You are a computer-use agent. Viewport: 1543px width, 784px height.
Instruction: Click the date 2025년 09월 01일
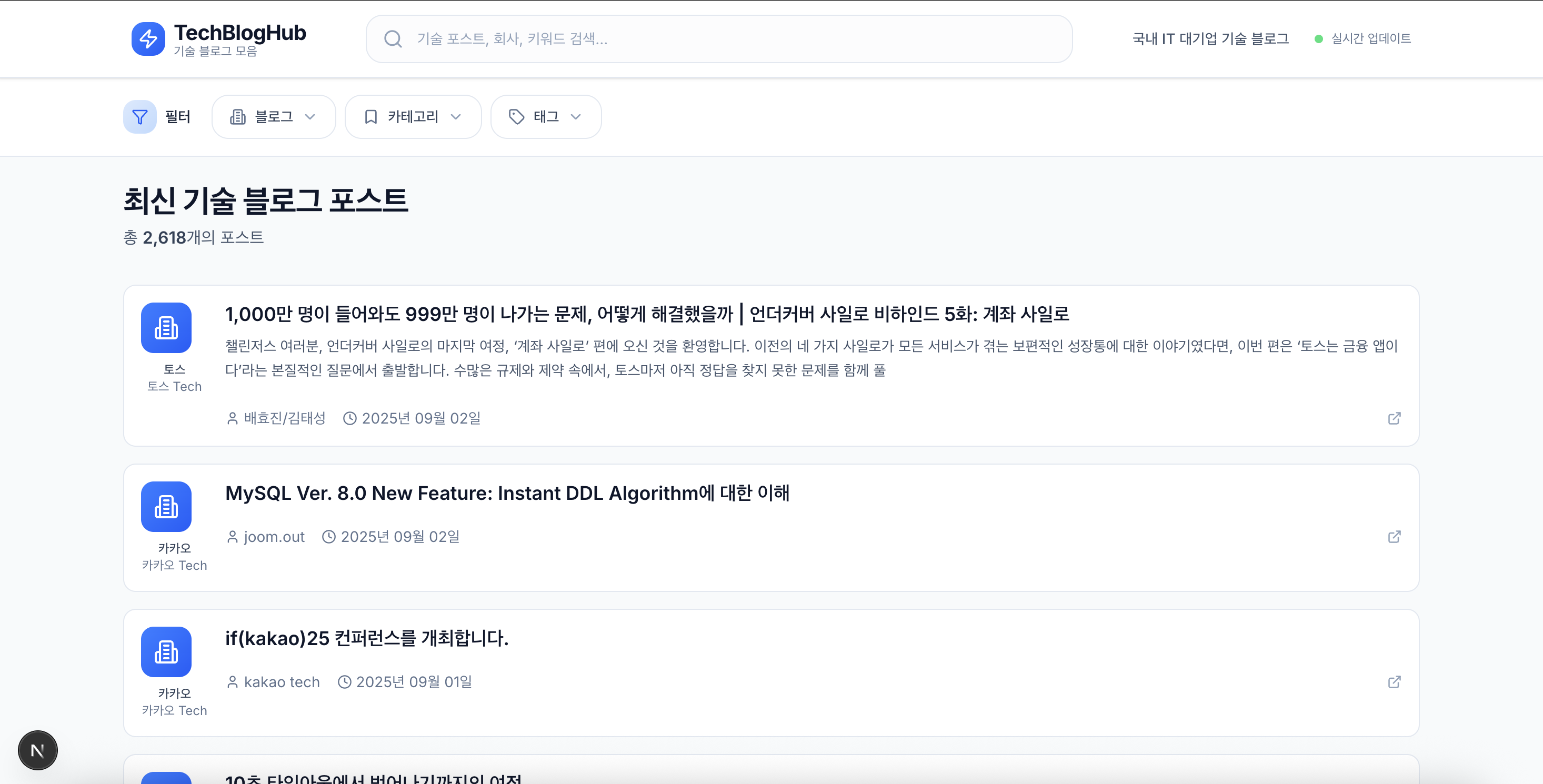414,681
